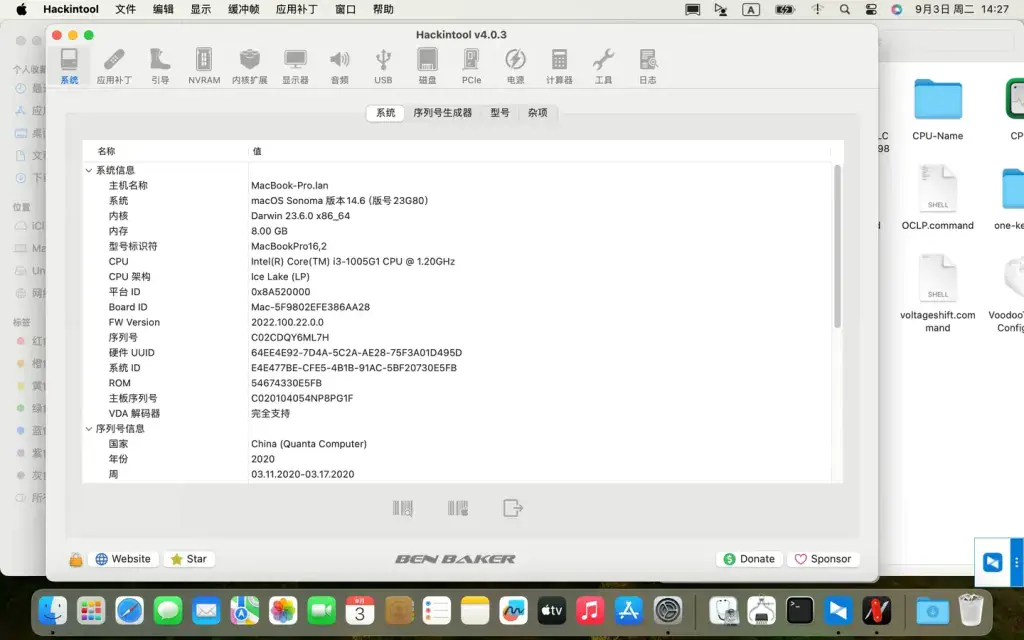Open the 工具 tools toolbar icon

point(603,66)
